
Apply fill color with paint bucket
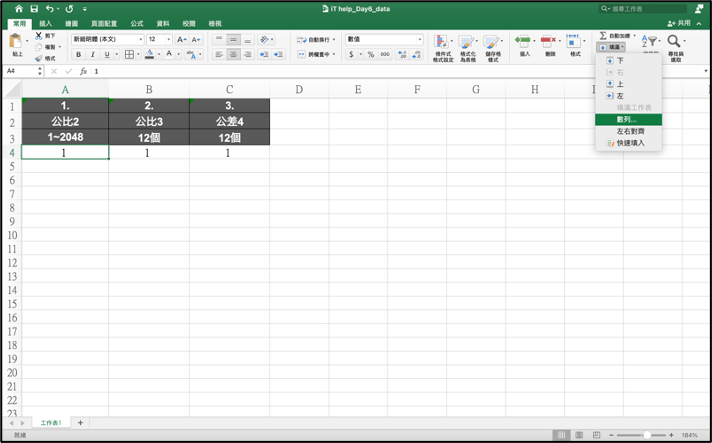(x=149, y=54)
